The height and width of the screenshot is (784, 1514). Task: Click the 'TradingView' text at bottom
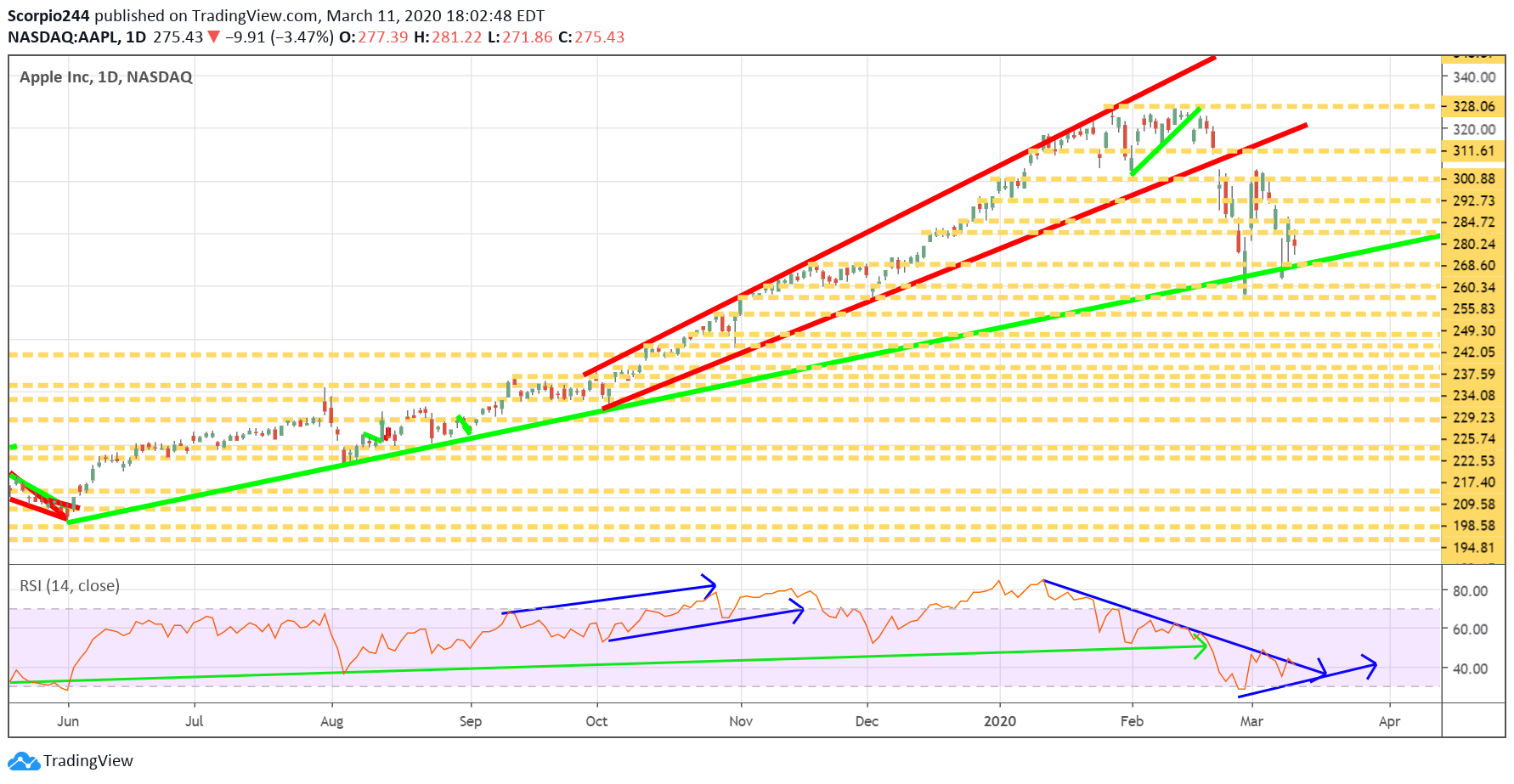(88, 761)
